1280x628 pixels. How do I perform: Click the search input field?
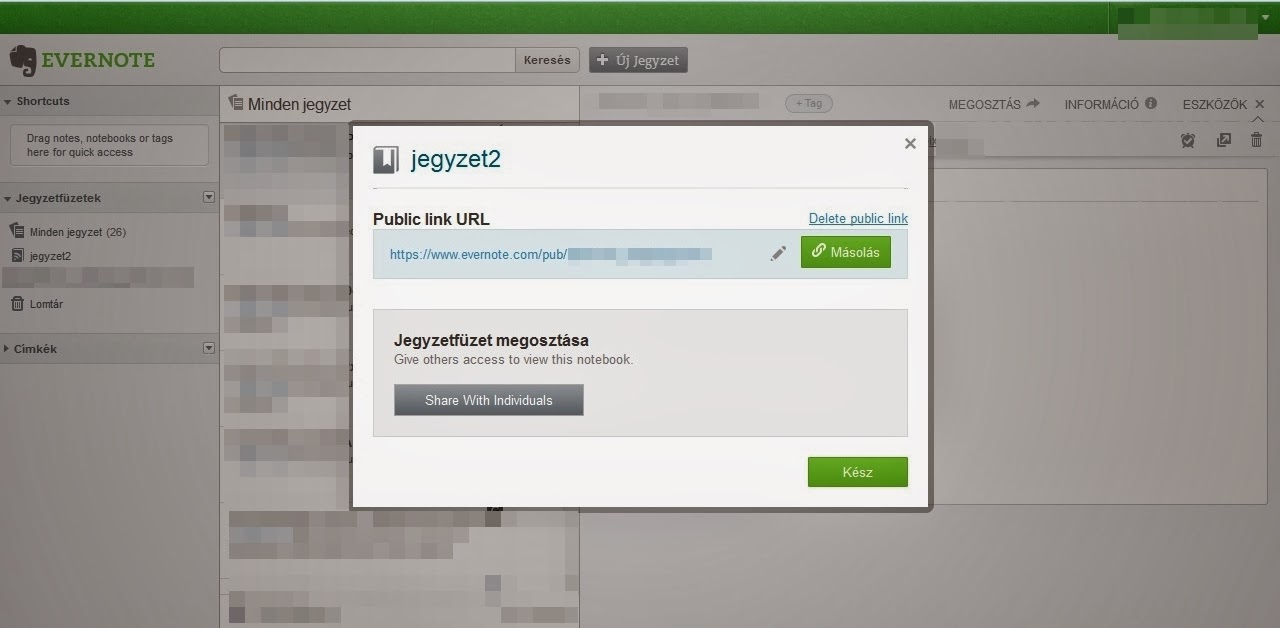pos(367,60)
